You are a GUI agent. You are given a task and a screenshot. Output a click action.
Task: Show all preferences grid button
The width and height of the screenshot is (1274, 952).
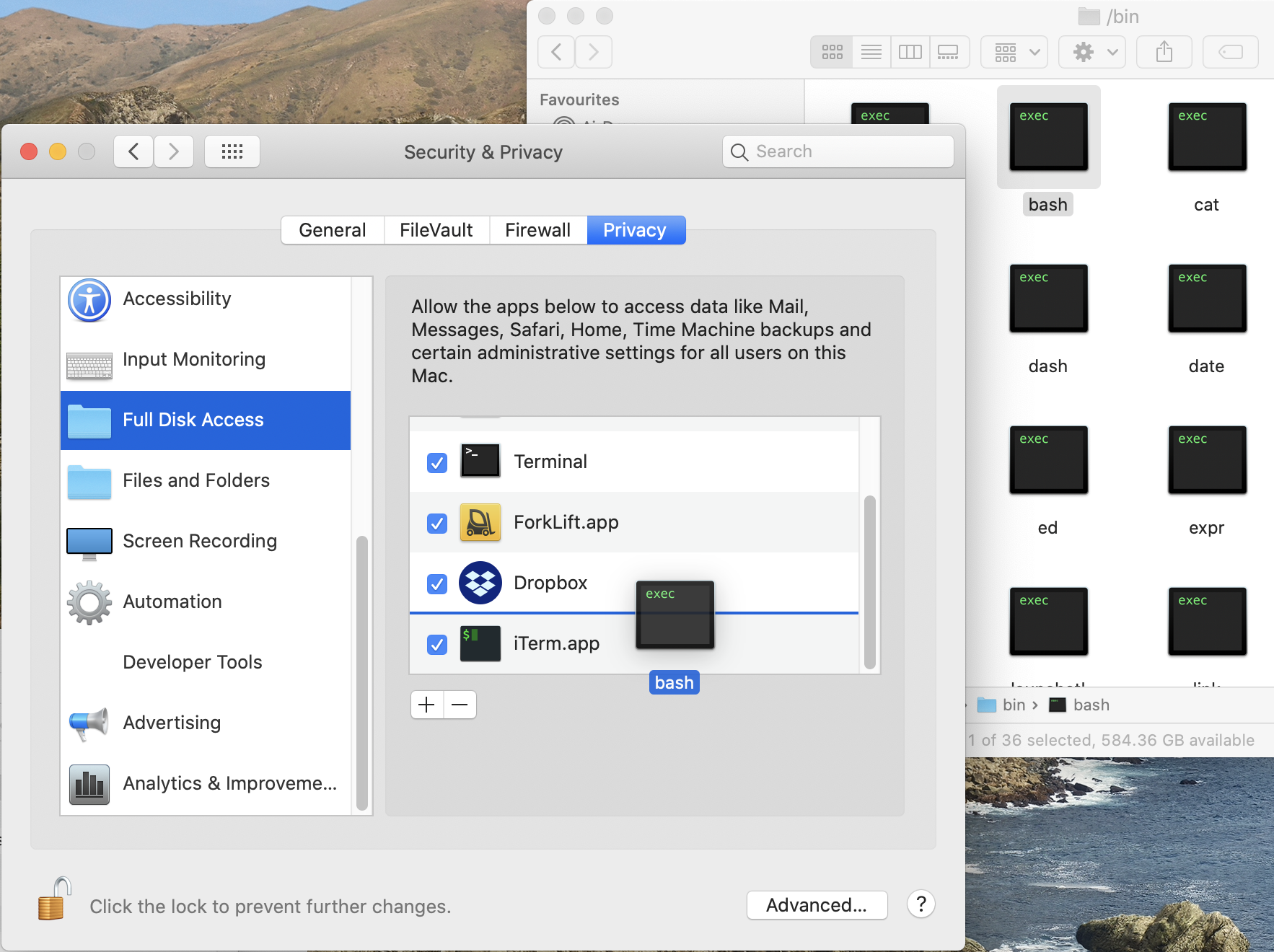[232, 151]
